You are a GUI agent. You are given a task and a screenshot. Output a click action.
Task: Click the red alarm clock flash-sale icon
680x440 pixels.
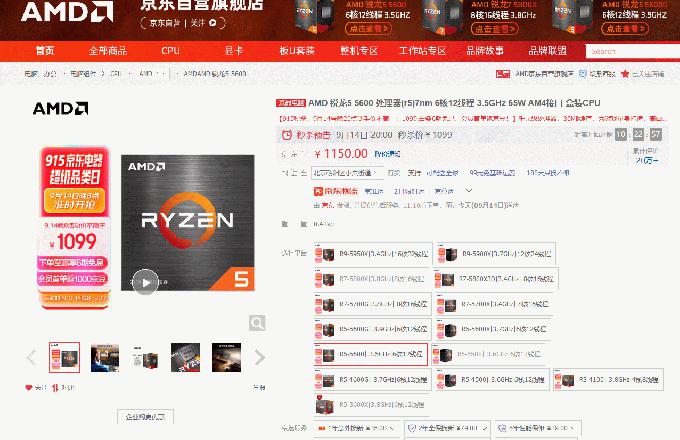click(x=287, y=135)
